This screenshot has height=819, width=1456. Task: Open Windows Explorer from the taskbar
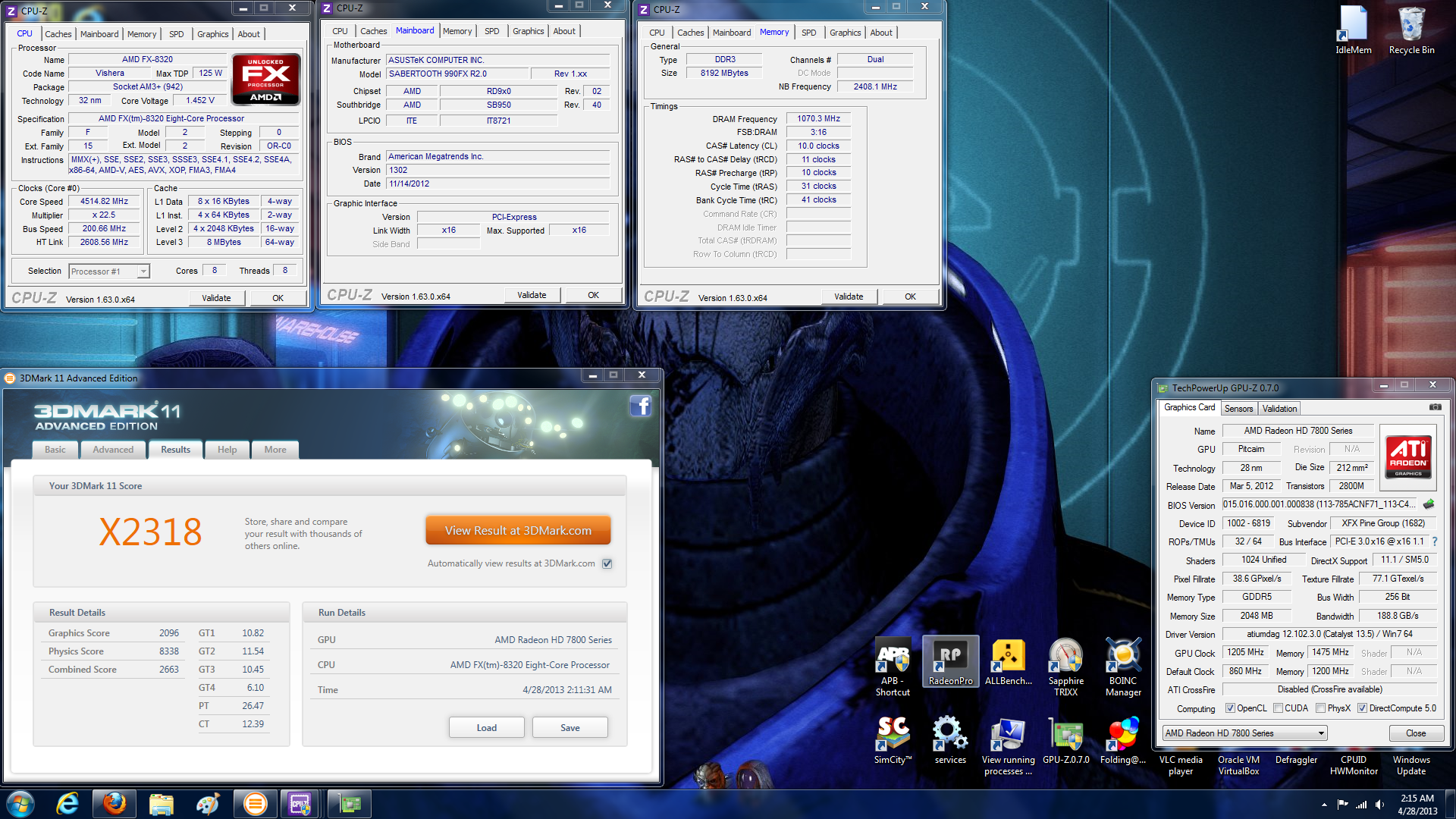click(x=162, y=804)
